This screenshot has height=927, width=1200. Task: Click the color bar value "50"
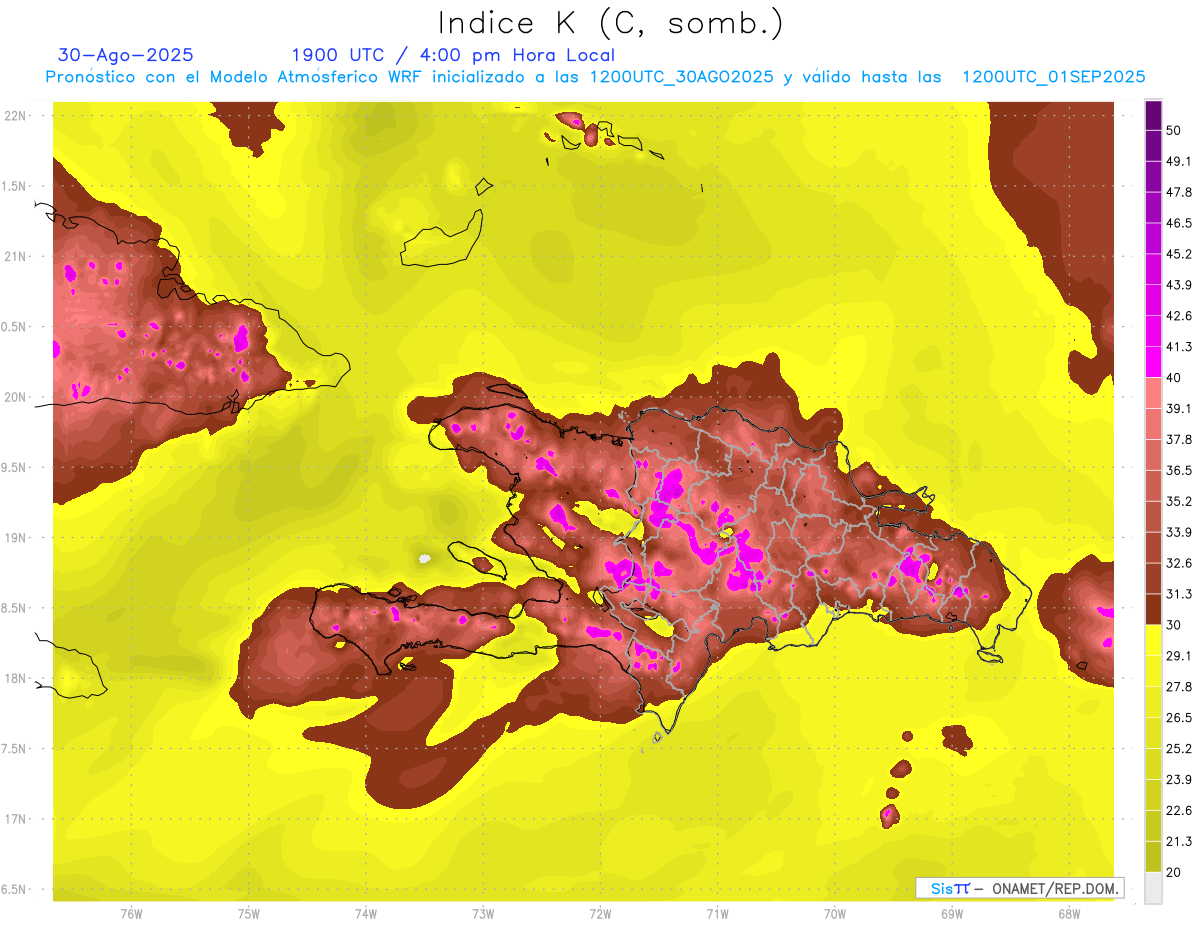coord(1174,130)
